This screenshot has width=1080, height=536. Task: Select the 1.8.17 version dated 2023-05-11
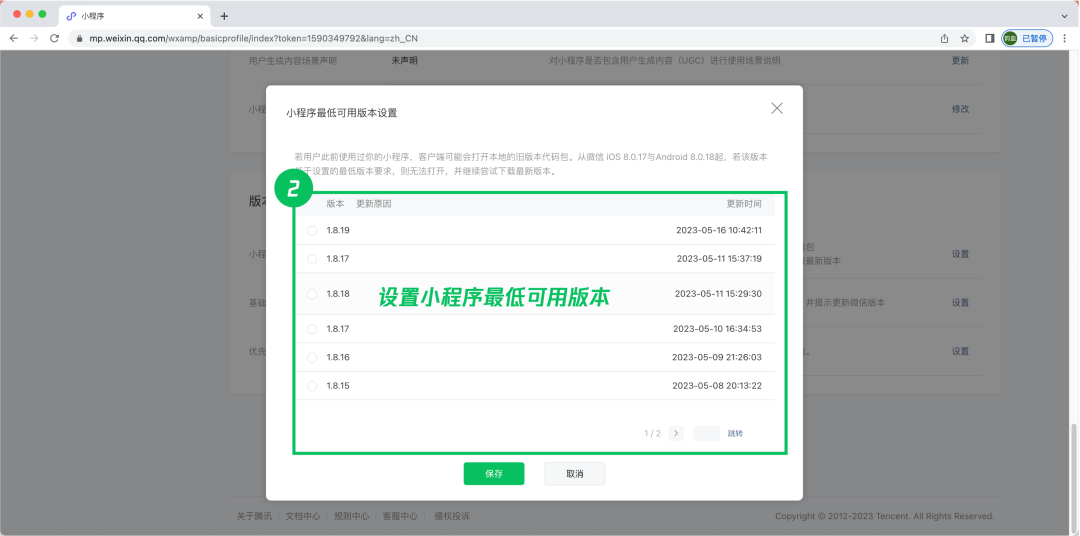312,259
